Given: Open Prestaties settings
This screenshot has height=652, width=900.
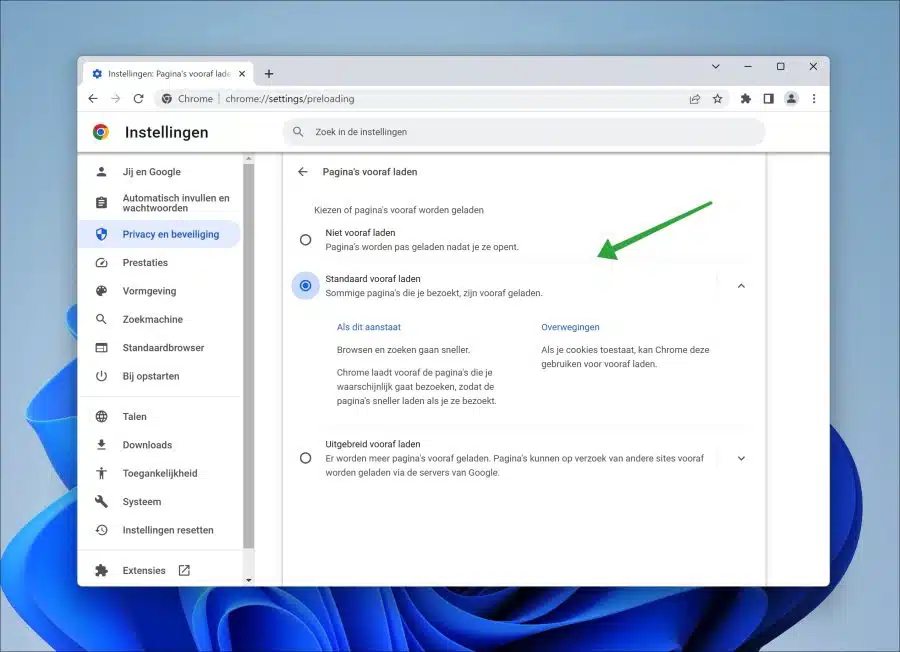Looking at the screenshot, I should coord(159,262).
